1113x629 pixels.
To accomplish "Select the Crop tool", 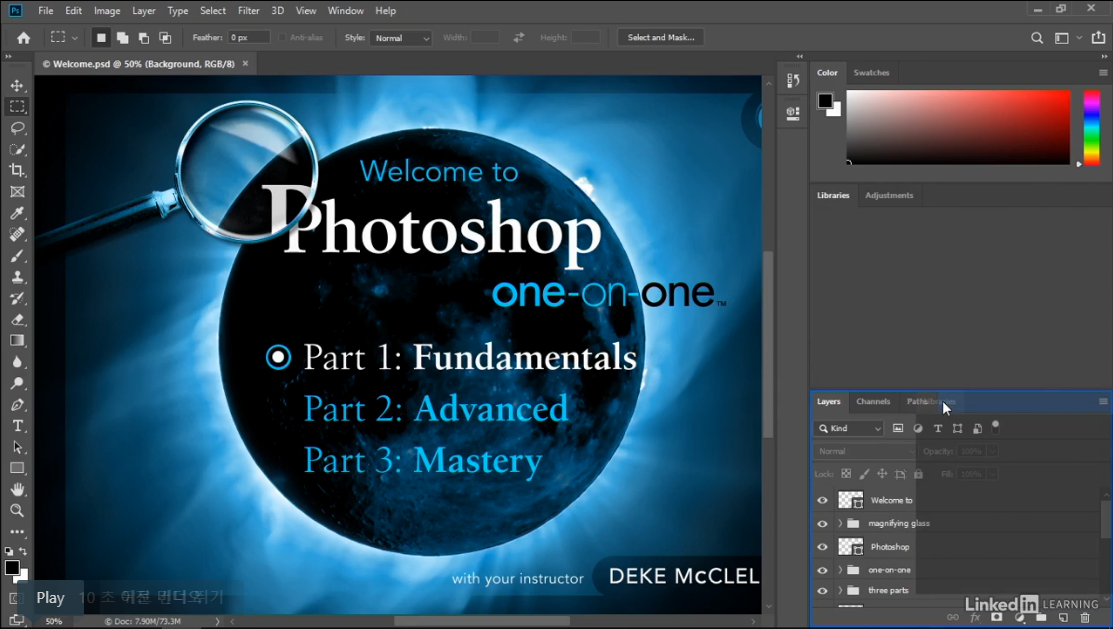I will [x=17, y=170].
